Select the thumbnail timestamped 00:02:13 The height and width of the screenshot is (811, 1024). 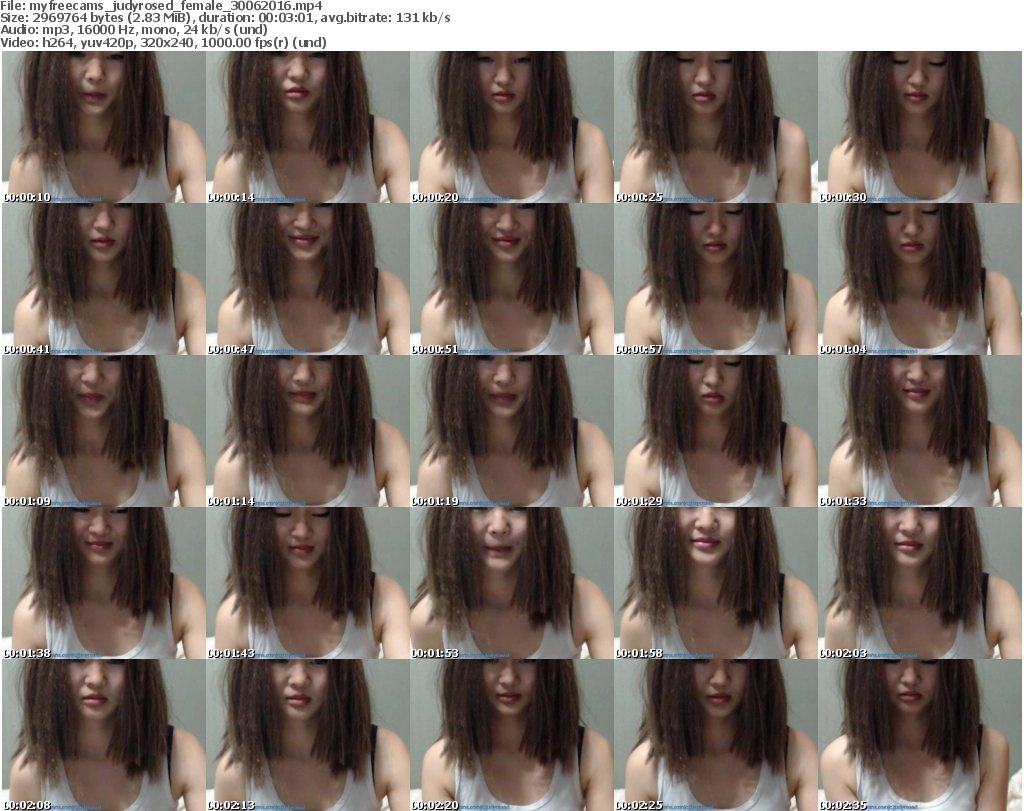308,735
